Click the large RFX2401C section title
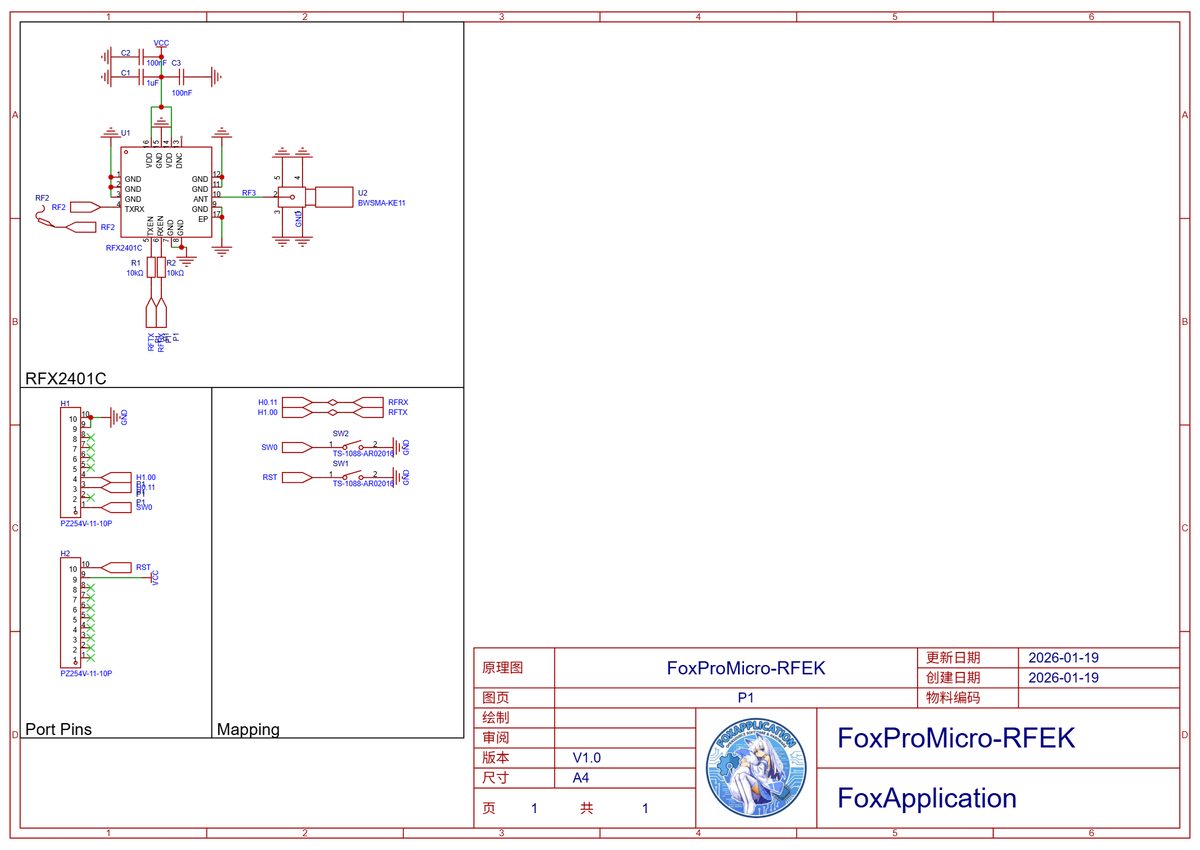Viewport: 1200px width, 850px height. pos(65,379)
